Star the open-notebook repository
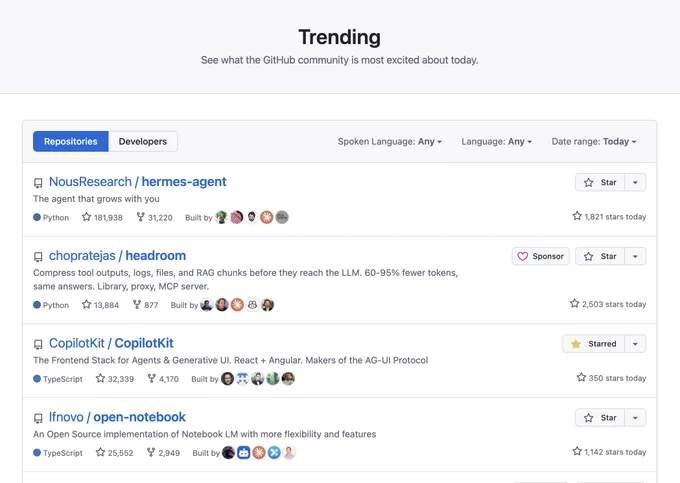This screenshot has height=483, width=680. click(600, 418)
